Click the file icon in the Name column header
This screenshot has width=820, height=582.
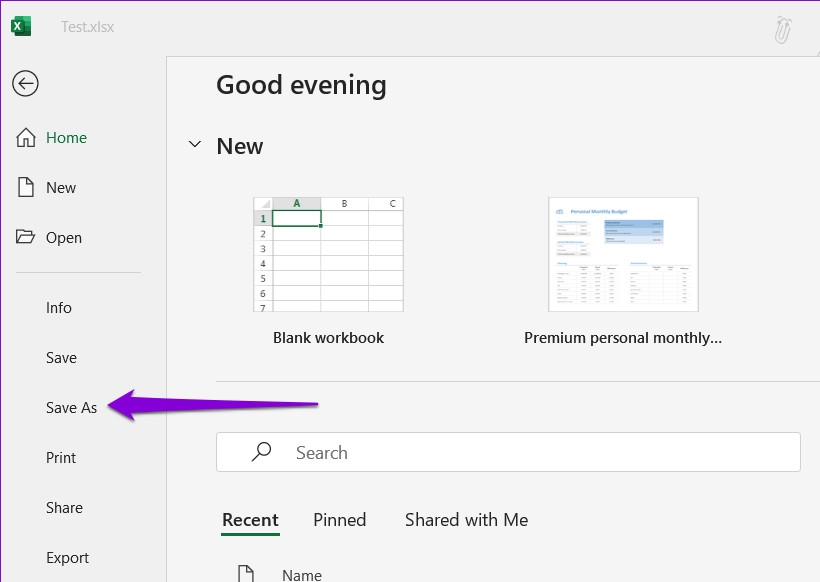tap(246, 574)
